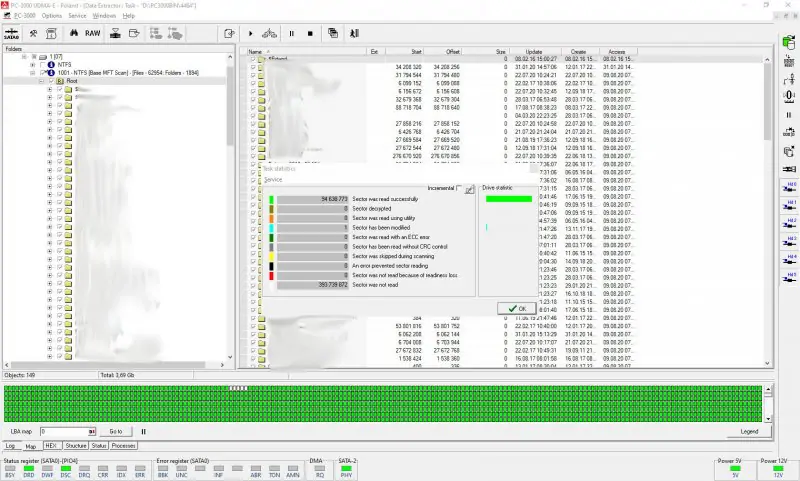Stop the task using toolbar stop

(x=310, y=34)
